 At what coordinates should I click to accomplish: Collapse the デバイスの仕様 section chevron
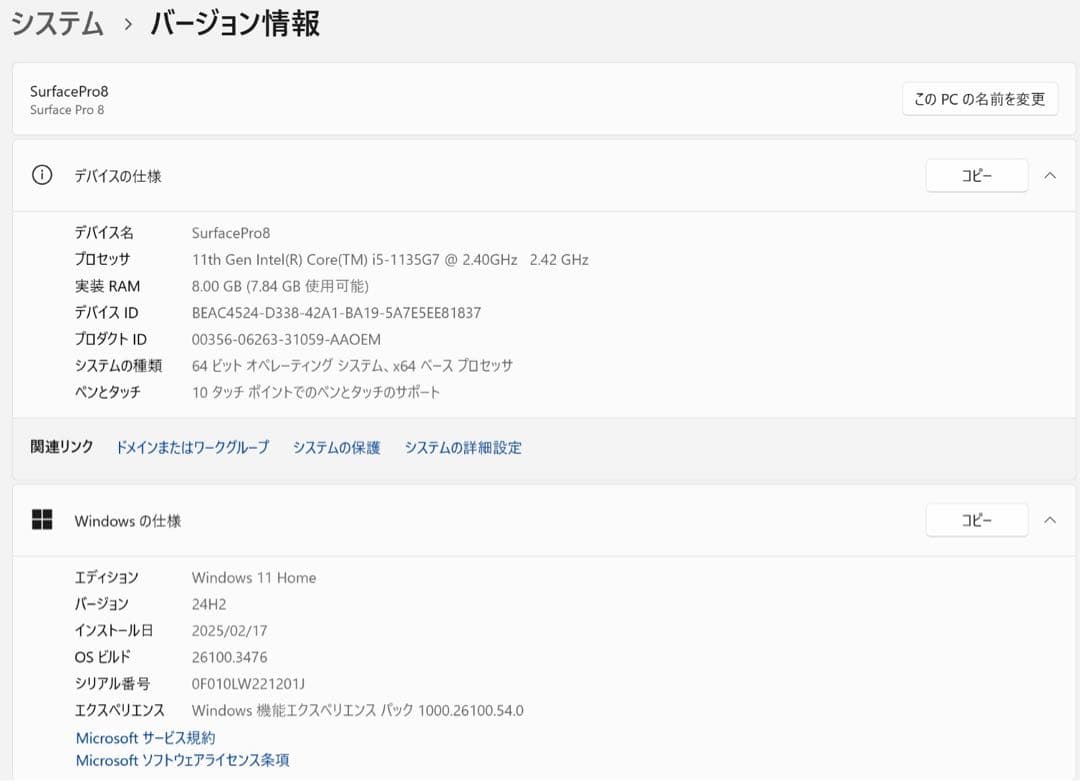(x=1049, y=175)
